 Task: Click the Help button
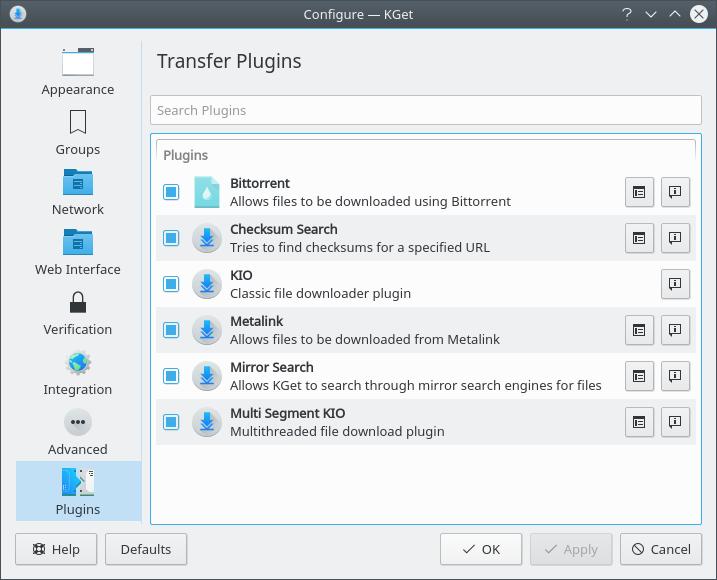tap(56, 549)
